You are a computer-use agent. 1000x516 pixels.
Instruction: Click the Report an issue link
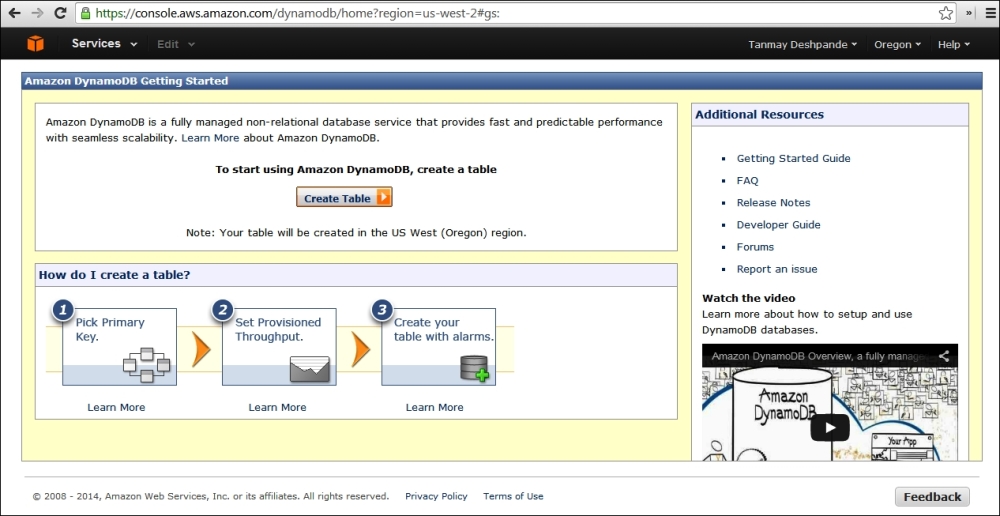tap(777, 269)
